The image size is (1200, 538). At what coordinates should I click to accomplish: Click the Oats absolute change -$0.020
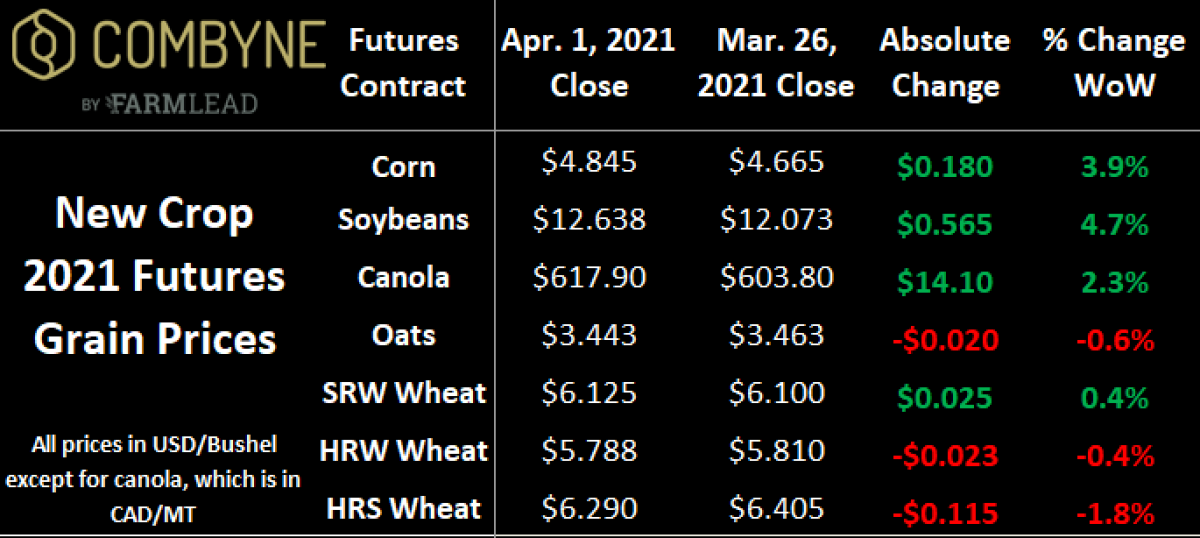(x=946, y=340)
